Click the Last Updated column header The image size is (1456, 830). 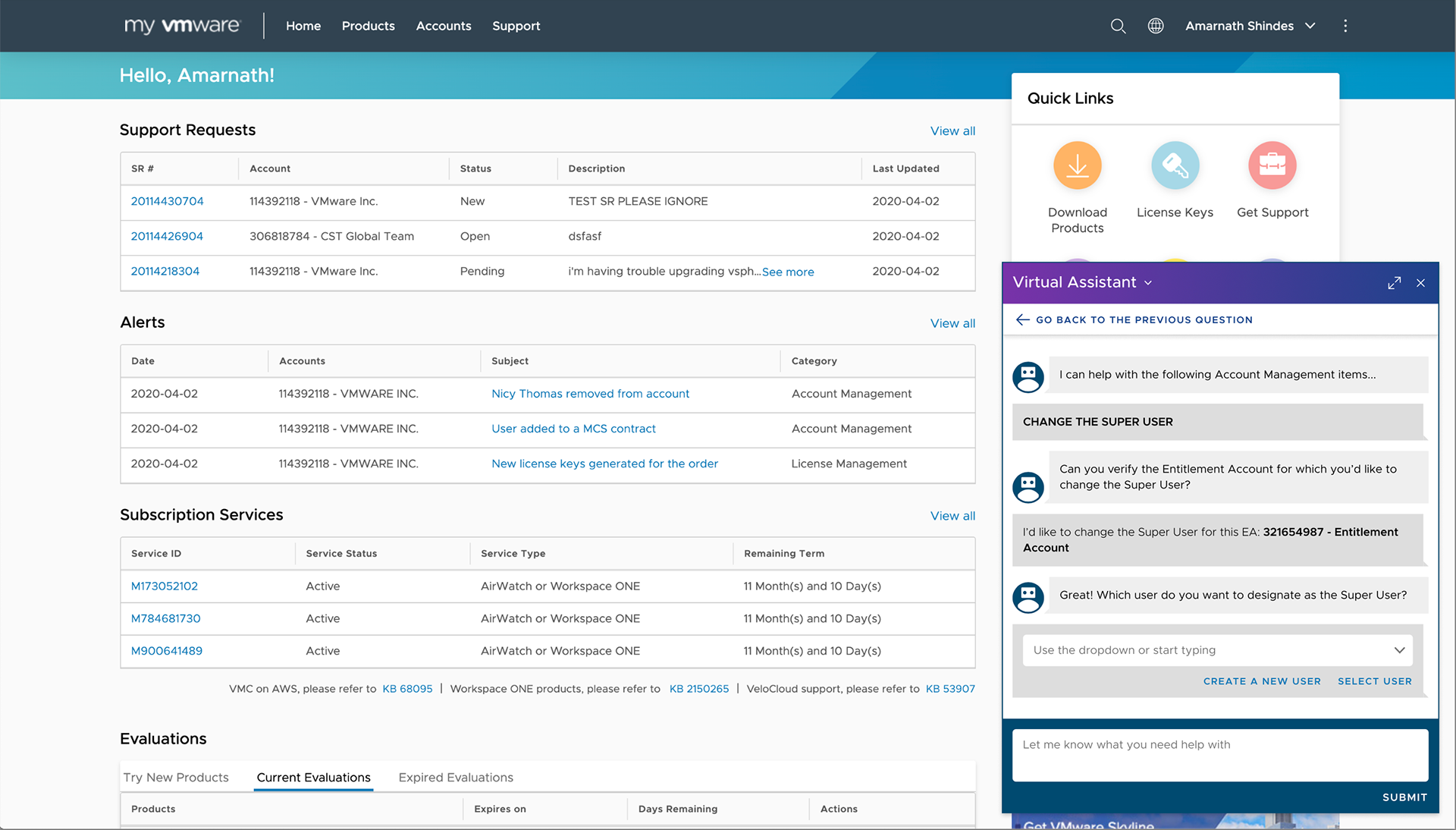tap(905, 168)
